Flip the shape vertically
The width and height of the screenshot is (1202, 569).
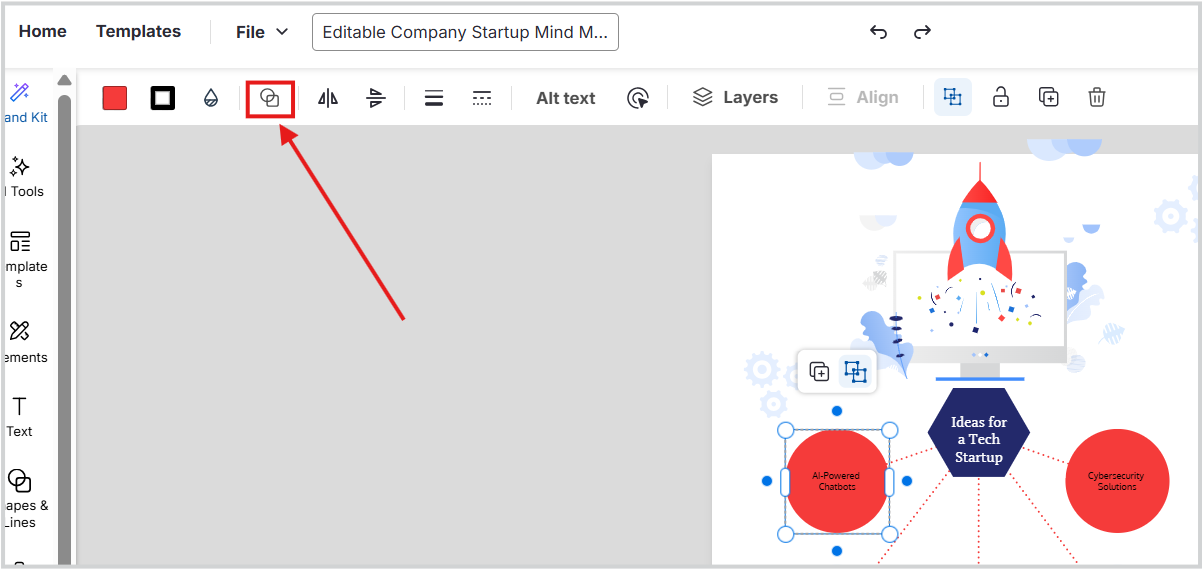point(376,98)
